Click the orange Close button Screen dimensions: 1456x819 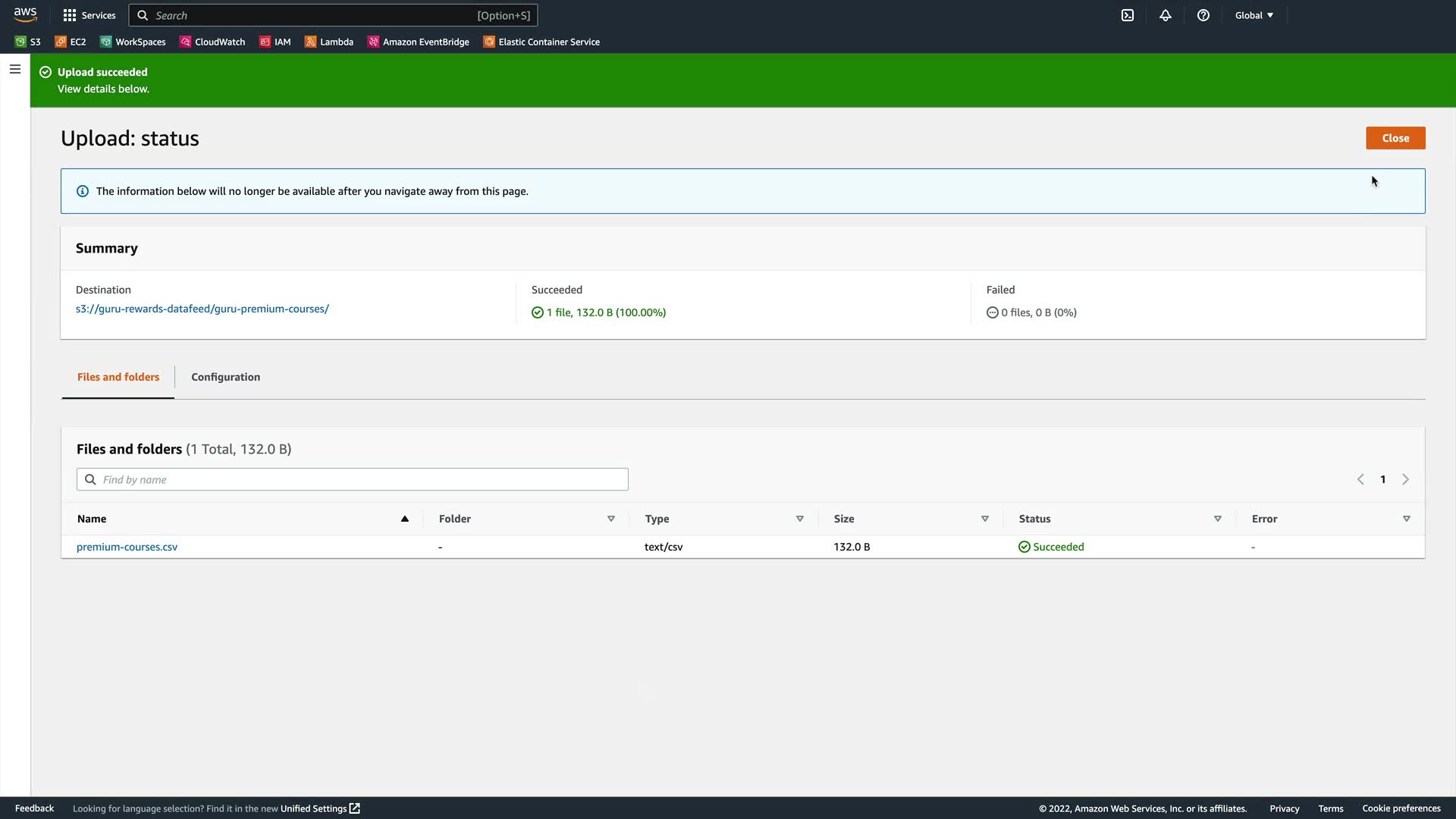pos(1395,138)
